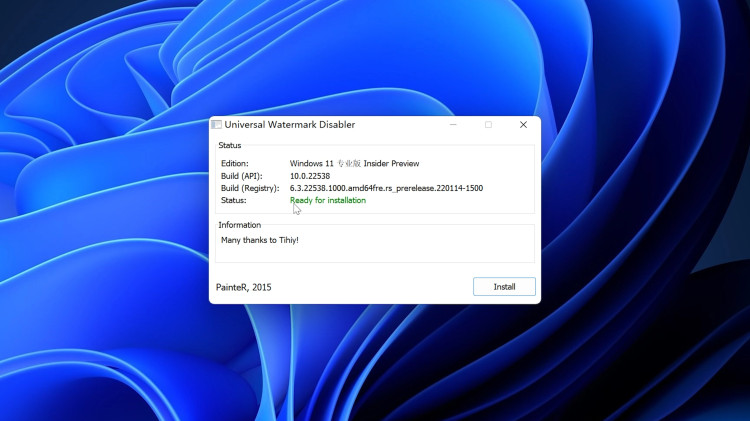
Task: Close the Universal Watermark Disabler window
Action: click(x=523, y=125)
